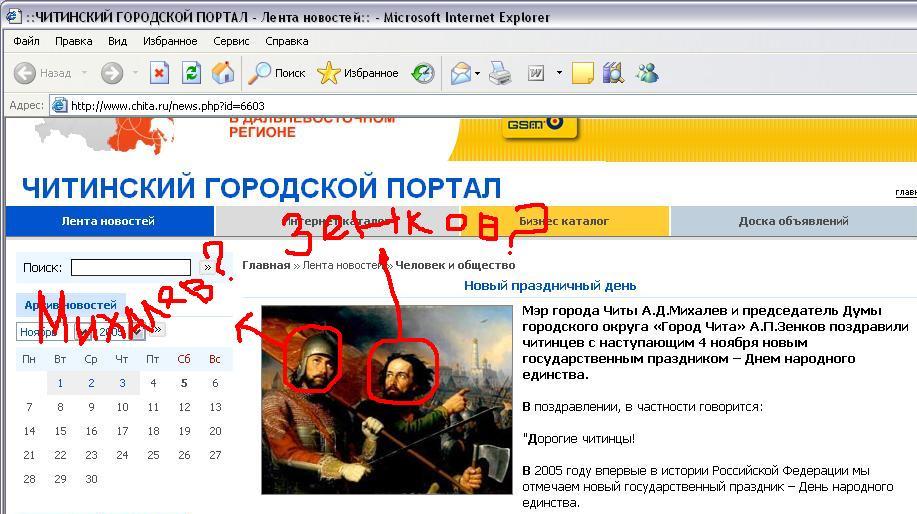The image size is (917, 514).
Task: Click the Forward arrow button
Action: point(112,74)
